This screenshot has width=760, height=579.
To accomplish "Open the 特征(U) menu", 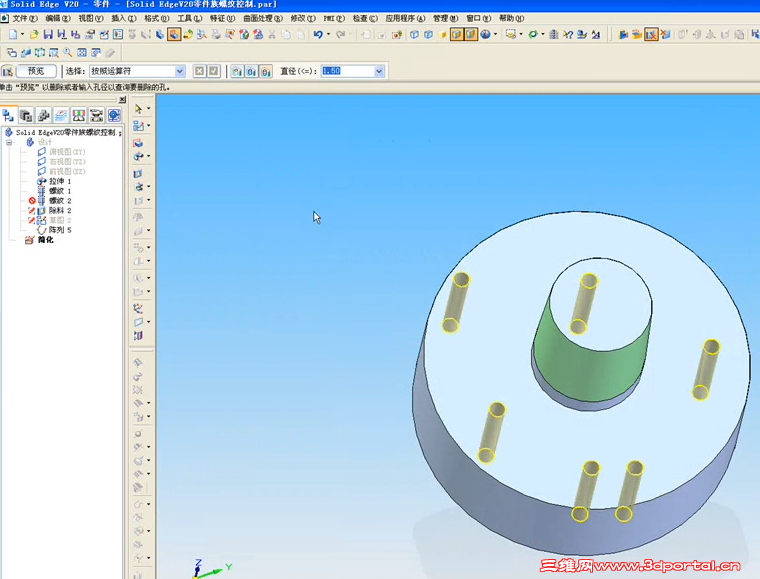I will pyautogui.click(x=222, y=18).
